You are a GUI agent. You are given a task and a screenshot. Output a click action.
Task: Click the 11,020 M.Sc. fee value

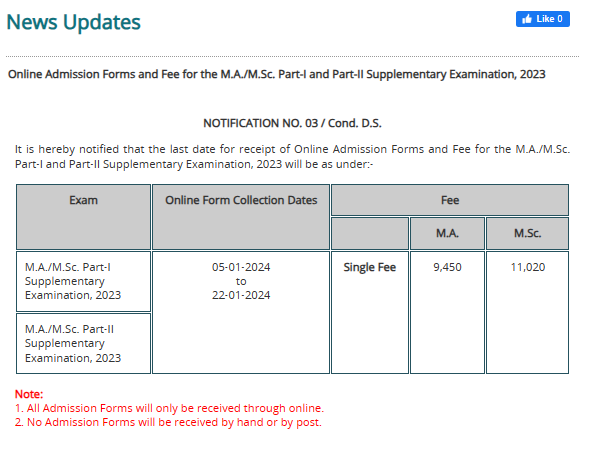pyautogui.click(x=528, y=267)
